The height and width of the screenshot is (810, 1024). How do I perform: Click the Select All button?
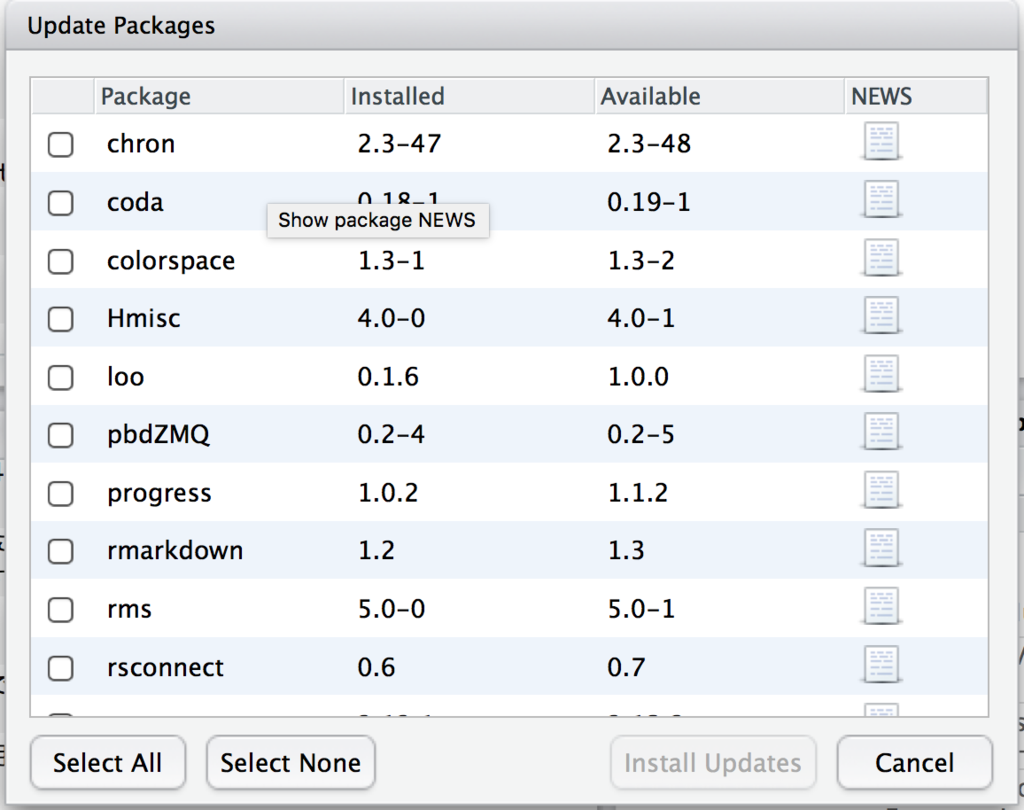(108, 762)
